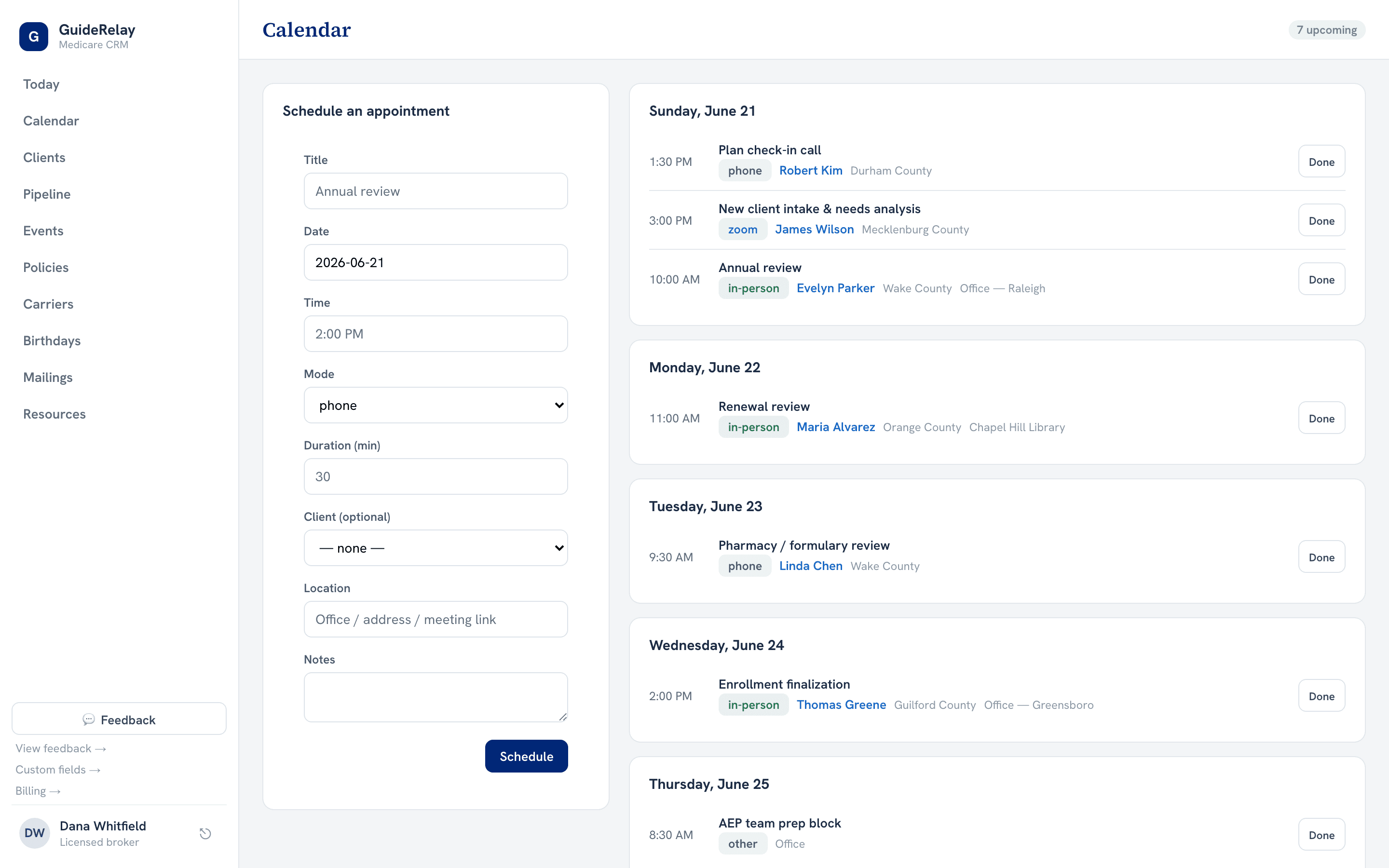Open Robert Kim's client profile
1389x868 pixels.
(x=810, y=171)
